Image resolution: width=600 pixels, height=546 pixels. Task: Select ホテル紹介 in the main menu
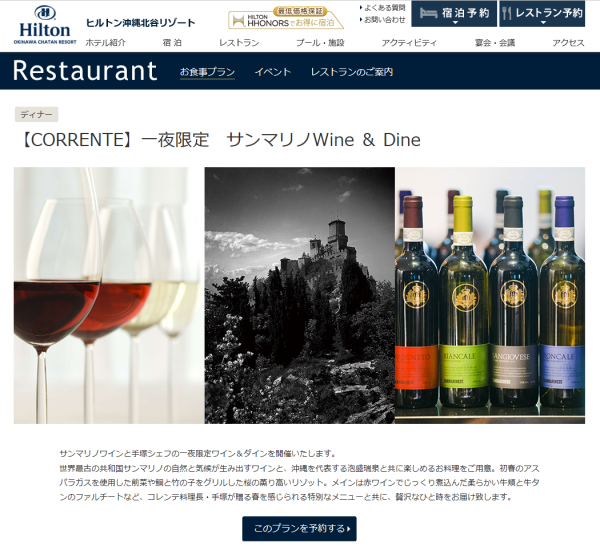click(105, 42)
